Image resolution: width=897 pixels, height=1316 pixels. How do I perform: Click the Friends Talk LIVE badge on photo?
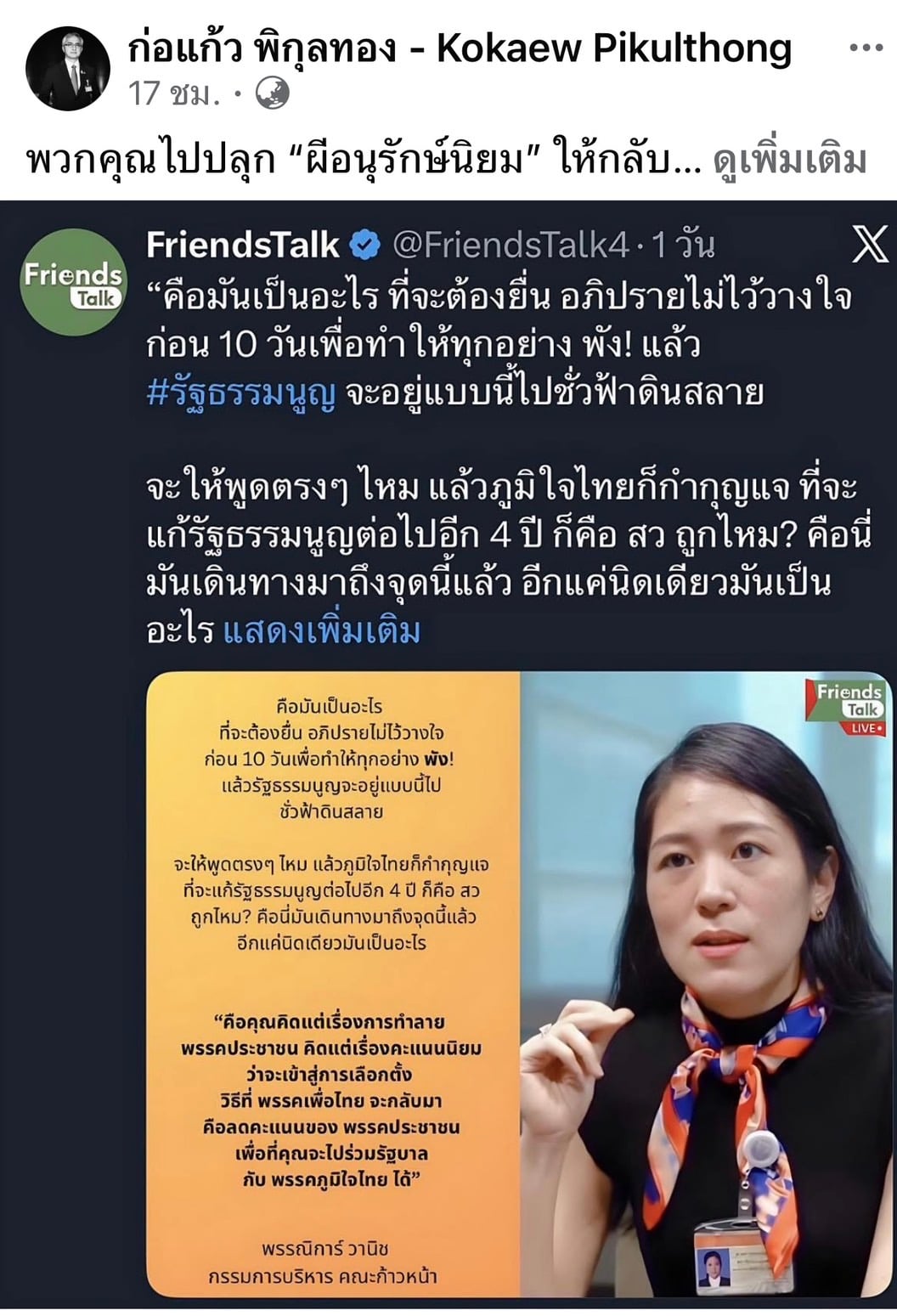[850, 707]
